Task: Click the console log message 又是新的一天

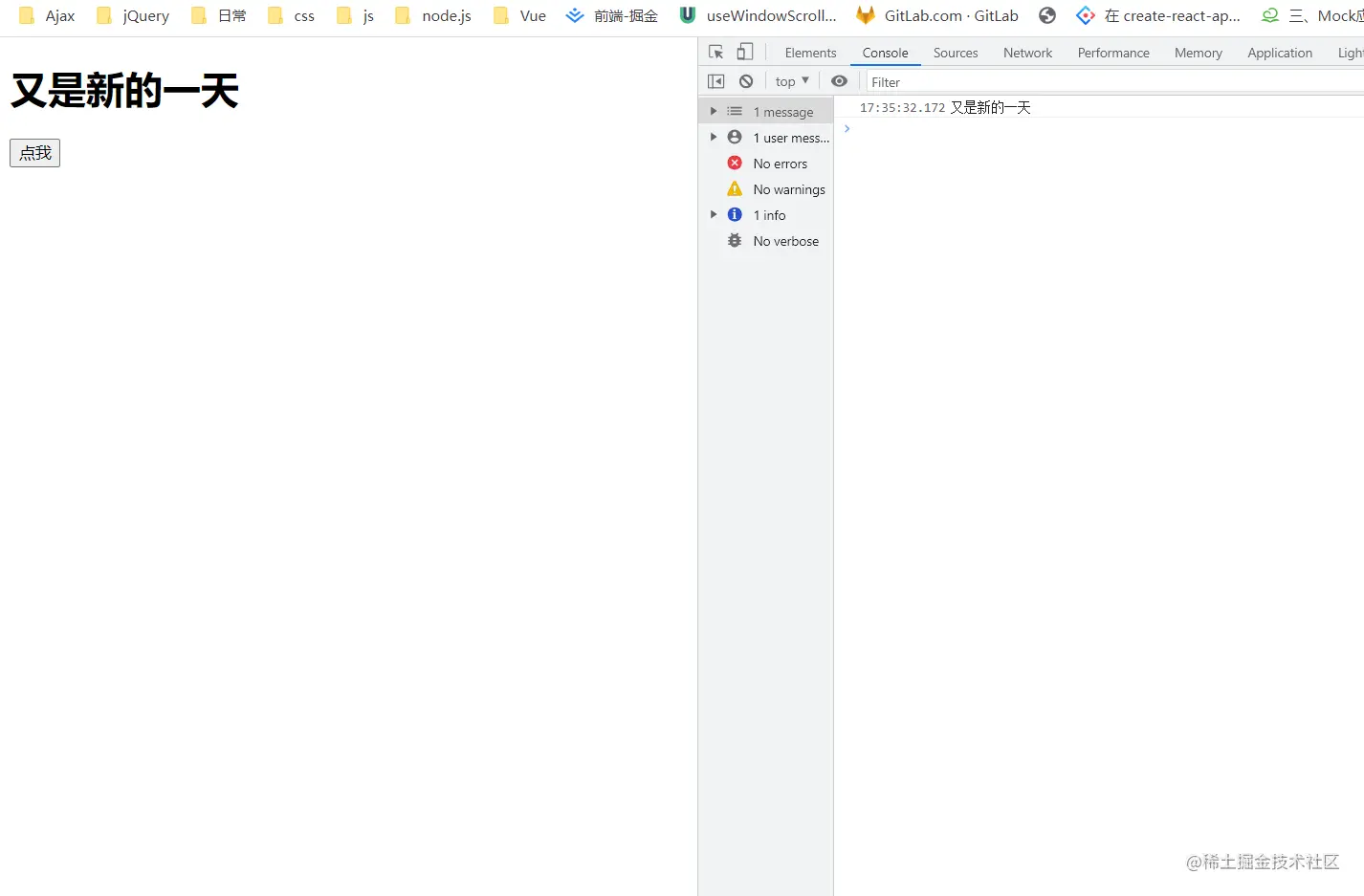Action: click(x=990, y=107)
